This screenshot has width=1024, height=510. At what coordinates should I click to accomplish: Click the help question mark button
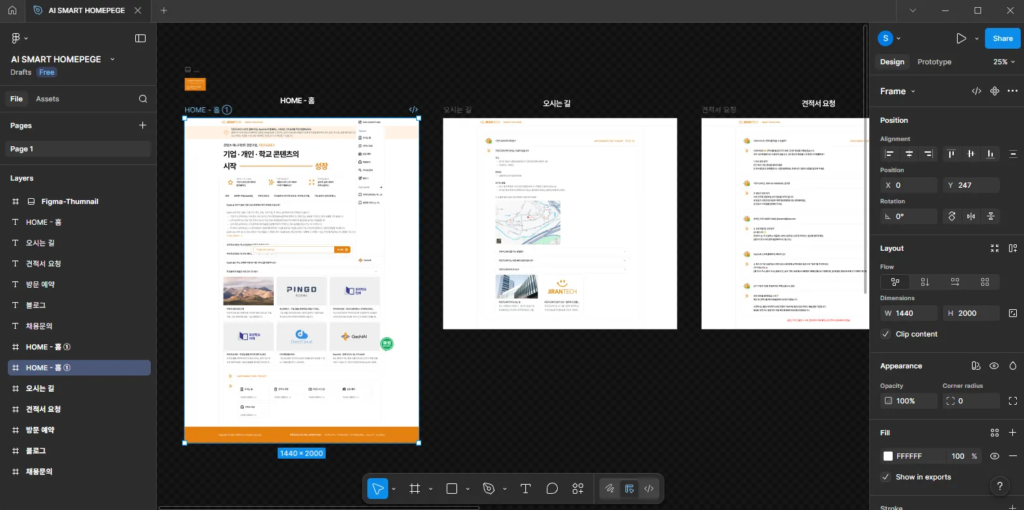tap(1000, 486)
